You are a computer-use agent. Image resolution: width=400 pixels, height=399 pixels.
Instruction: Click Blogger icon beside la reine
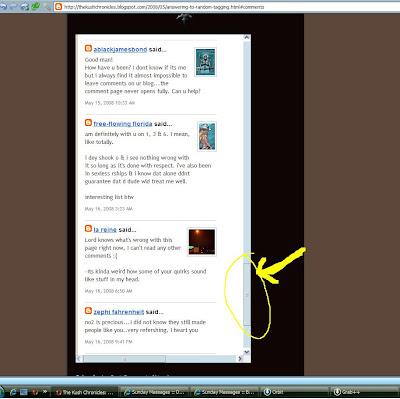[x=88, y=229]
